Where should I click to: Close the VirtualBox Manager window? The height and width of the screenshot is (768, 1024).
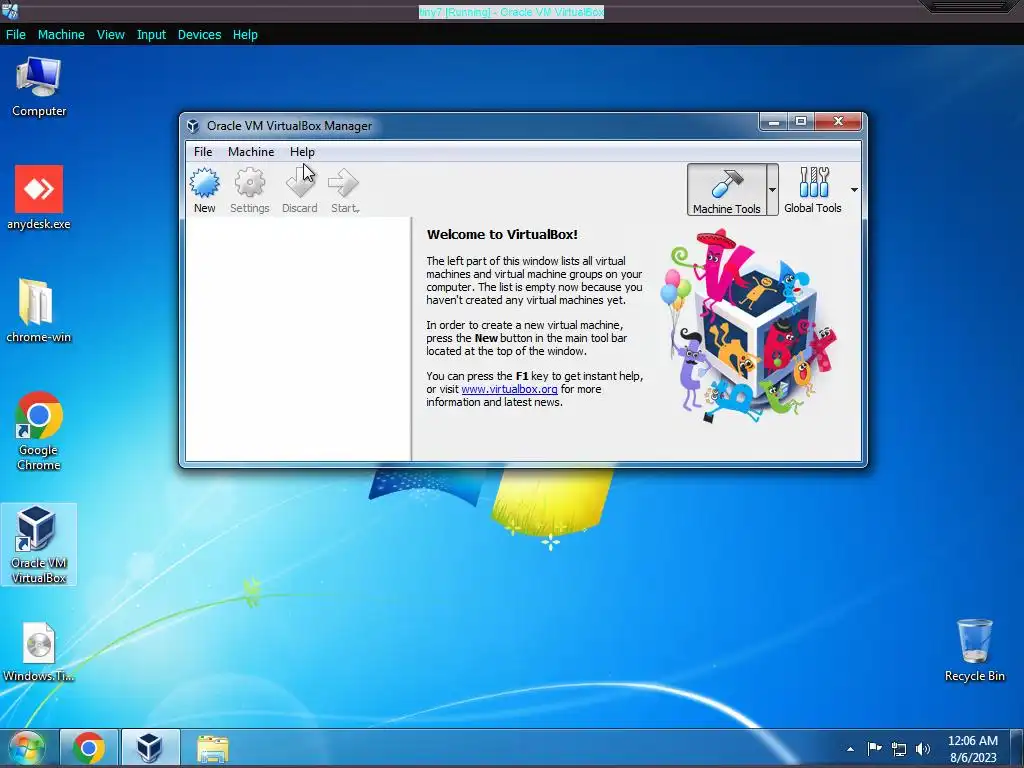tap(839, 121)
